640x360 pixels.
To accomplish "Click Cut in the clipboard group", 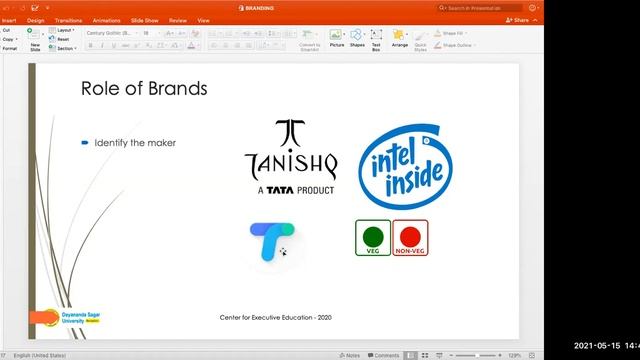I will pos(7,30).
